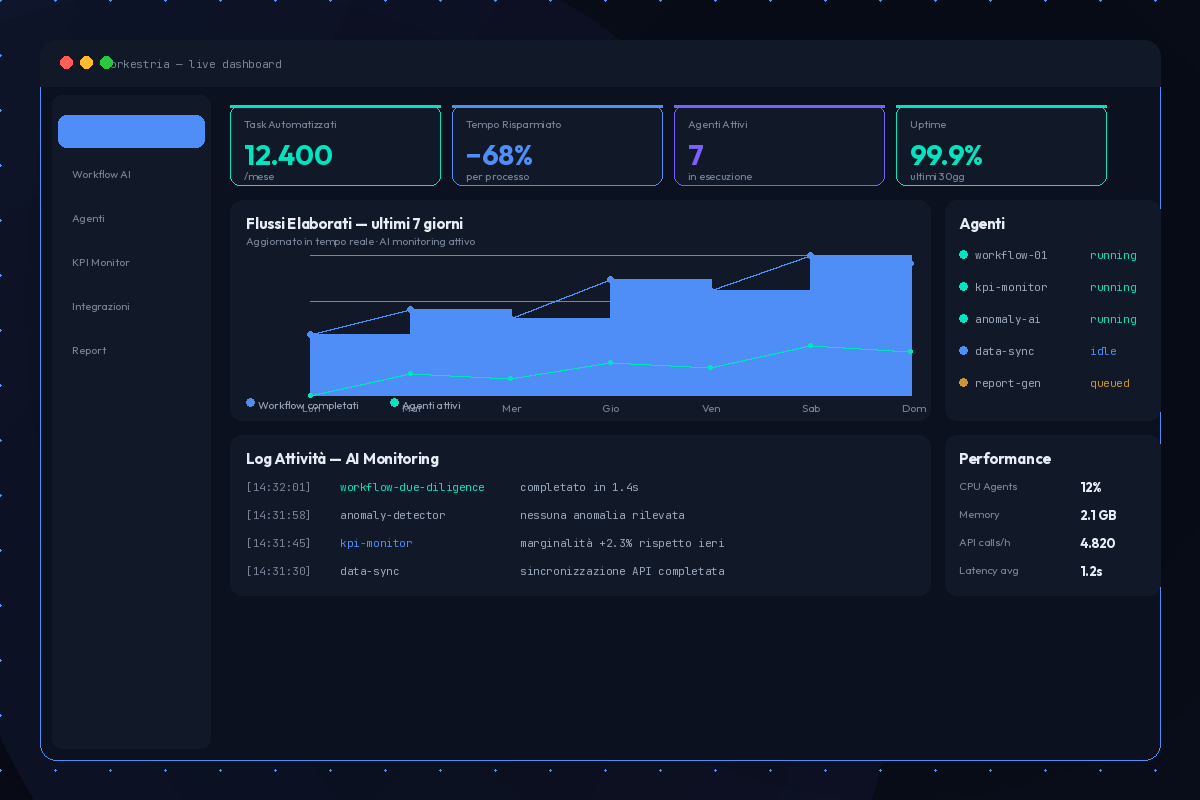Click the orange status dot of report-gen

pos(963,383)
